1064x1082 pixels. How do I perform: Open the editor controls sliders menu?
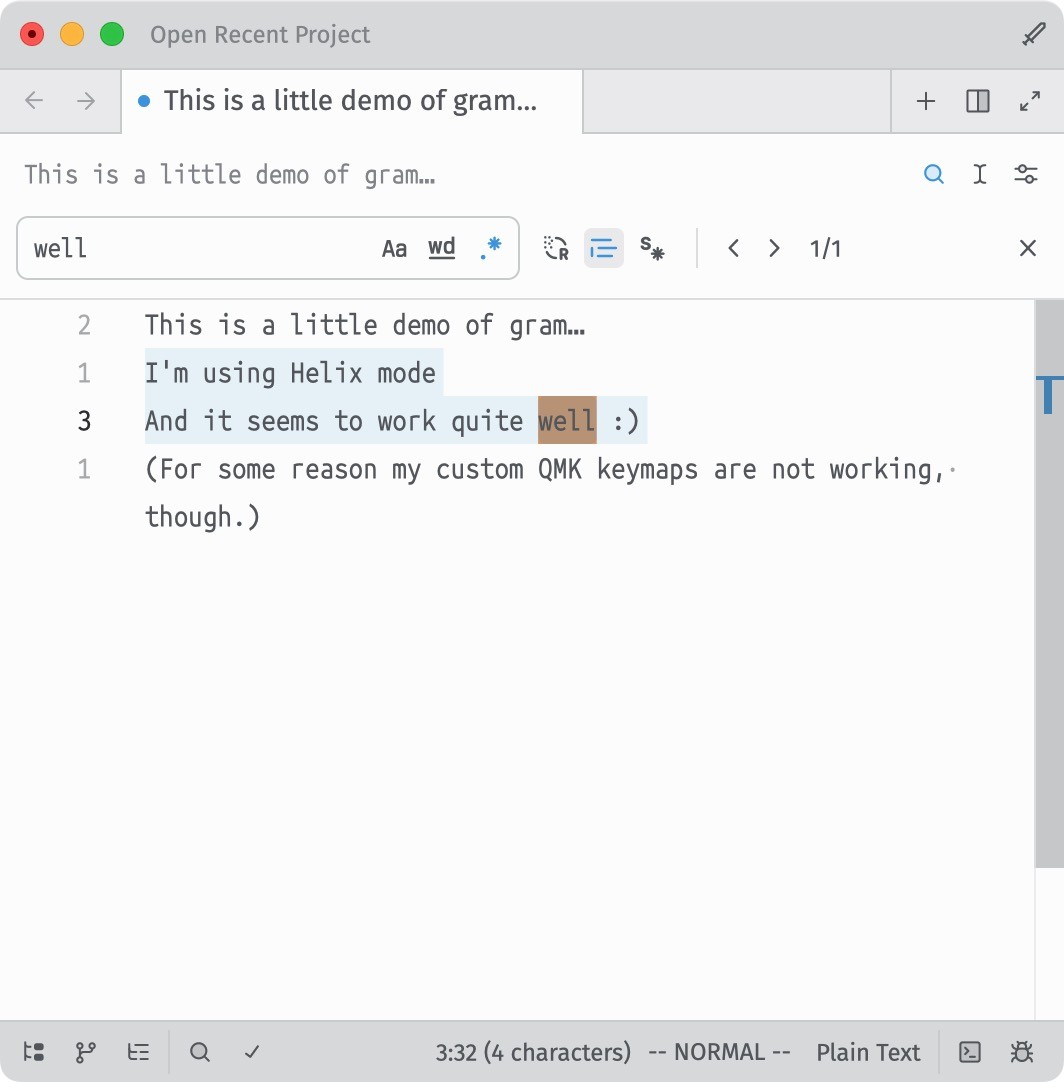click(1026, 174)
